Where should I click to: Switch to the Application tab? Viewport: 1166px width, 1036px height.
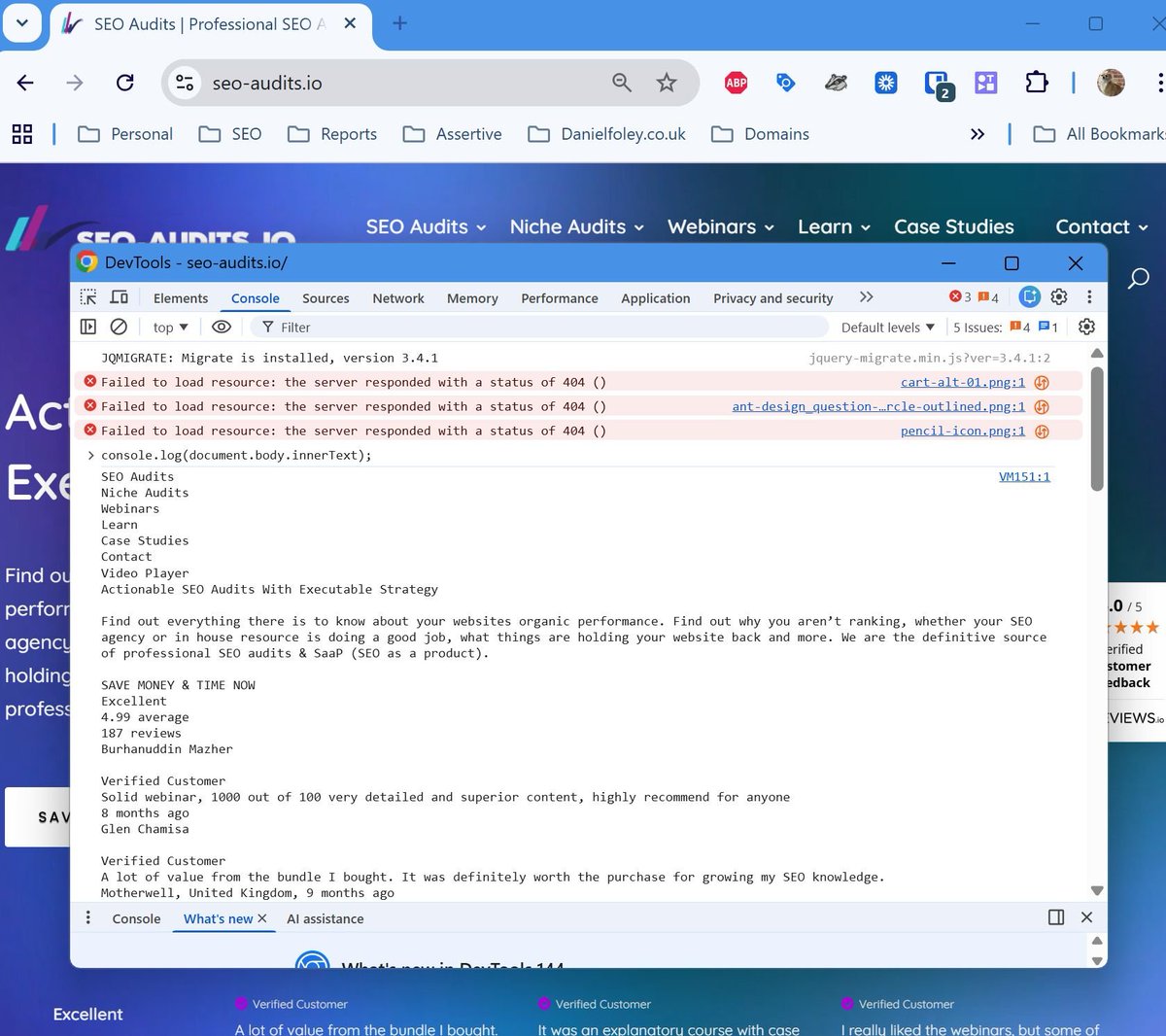[x=656, y=298]
